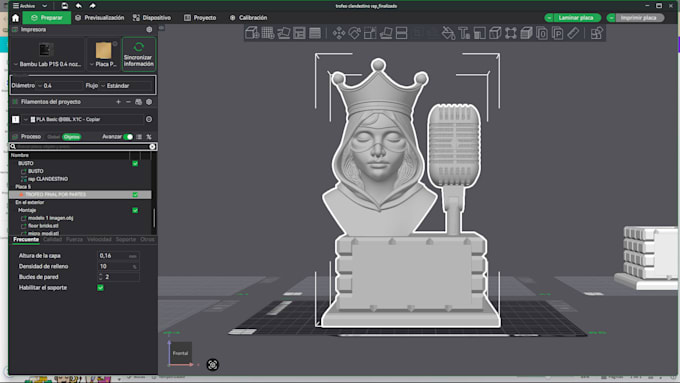Collapse the sidebar with the small panel icon
The height and width of the screenshot is (383, 680).
(161, 28)
